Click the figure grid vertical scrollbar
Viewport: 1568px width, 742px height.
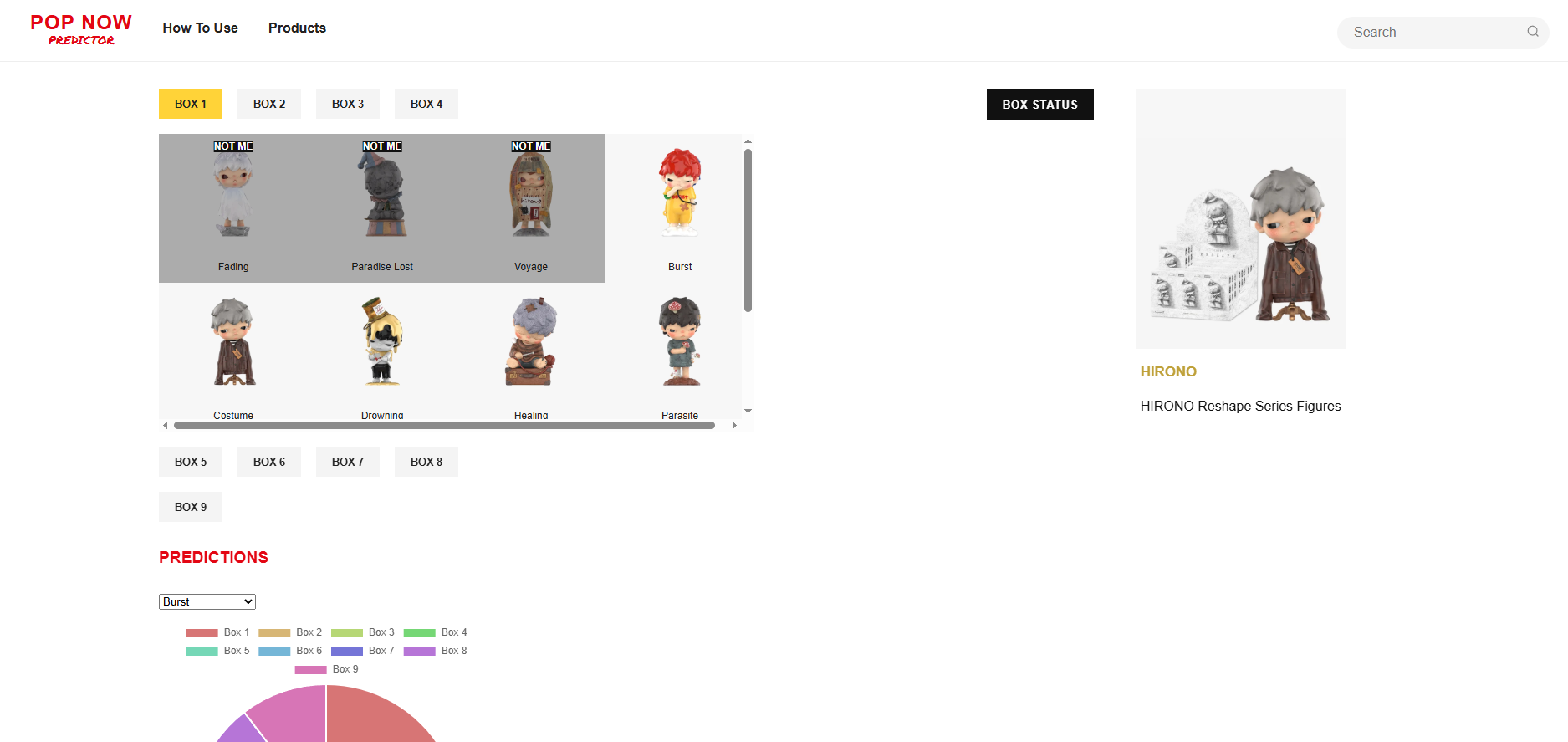point(748,230)
